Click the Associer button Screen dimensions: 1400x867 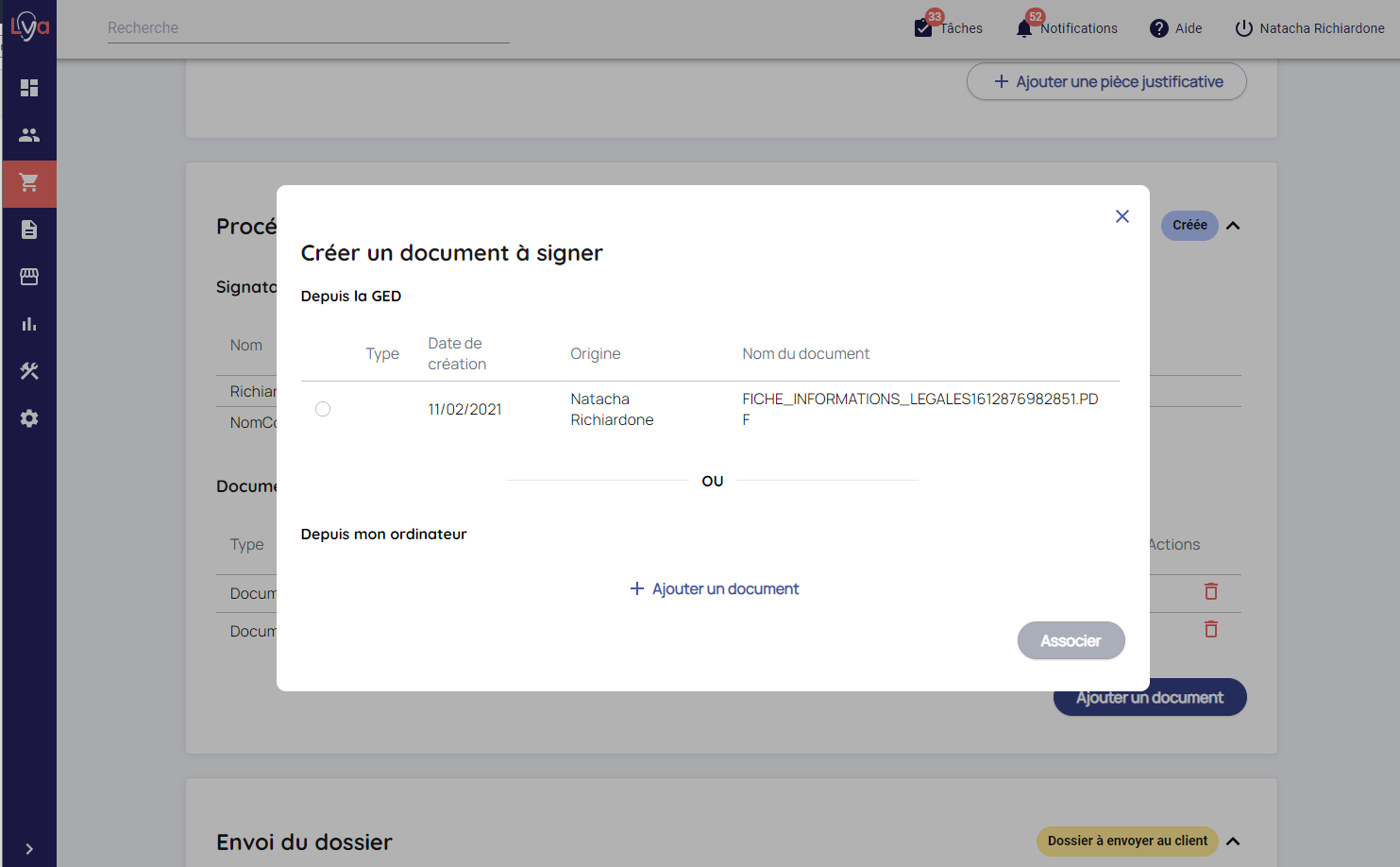1071,640
